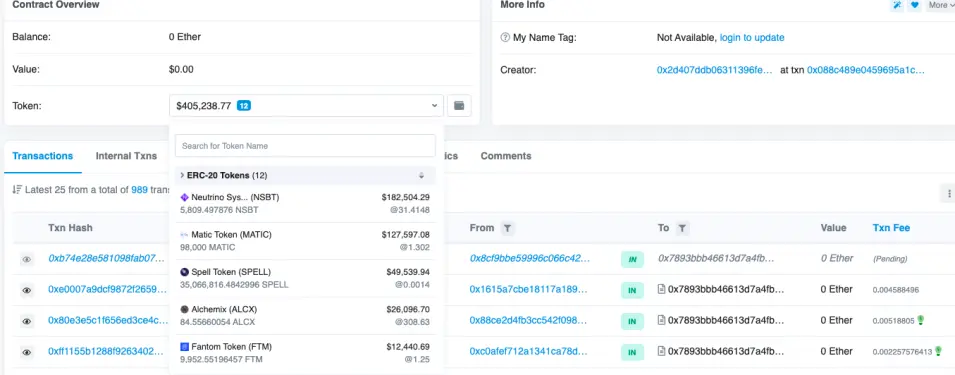Click green lightbulb icon beside fee 0.00518805
The image size is (955, 375).
pos(921,320)
